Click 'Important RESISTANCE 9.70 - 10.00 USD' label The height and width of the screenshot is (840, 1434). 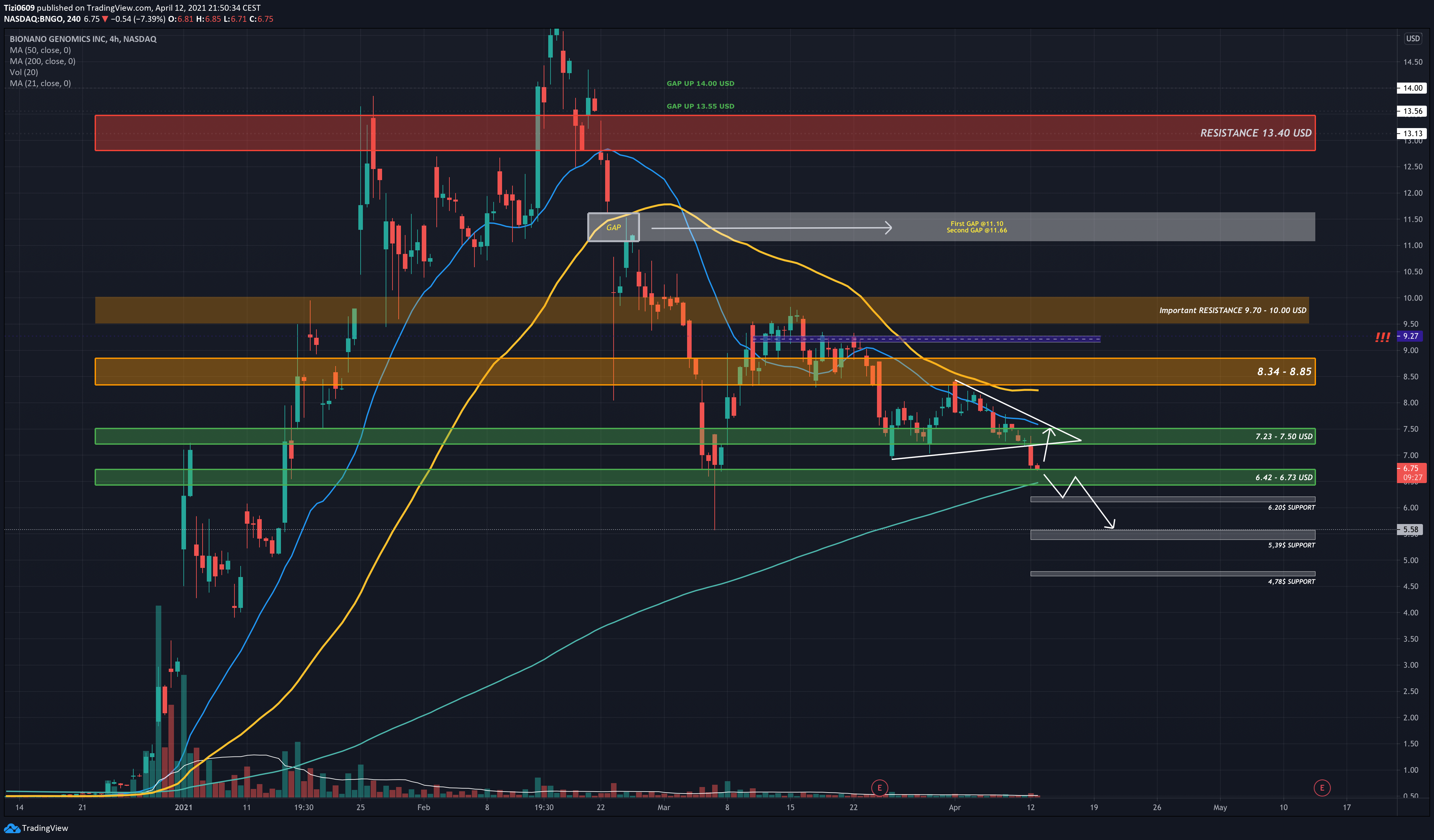click(x=1232, y=310)
